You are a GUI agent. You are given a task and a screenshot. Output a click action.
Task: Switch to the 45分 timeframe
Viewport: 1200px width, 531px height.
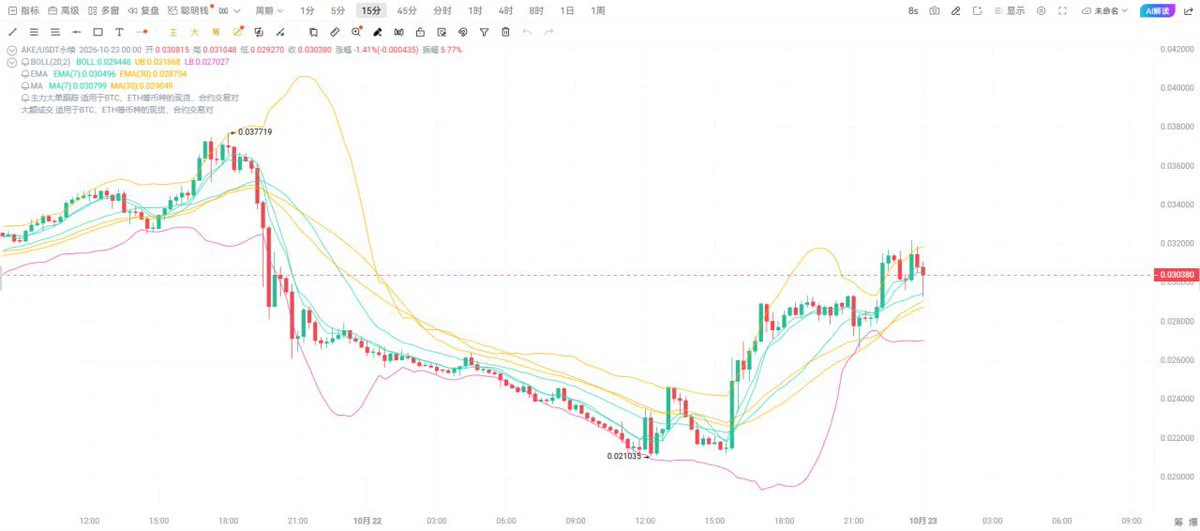tap(406, 10)
